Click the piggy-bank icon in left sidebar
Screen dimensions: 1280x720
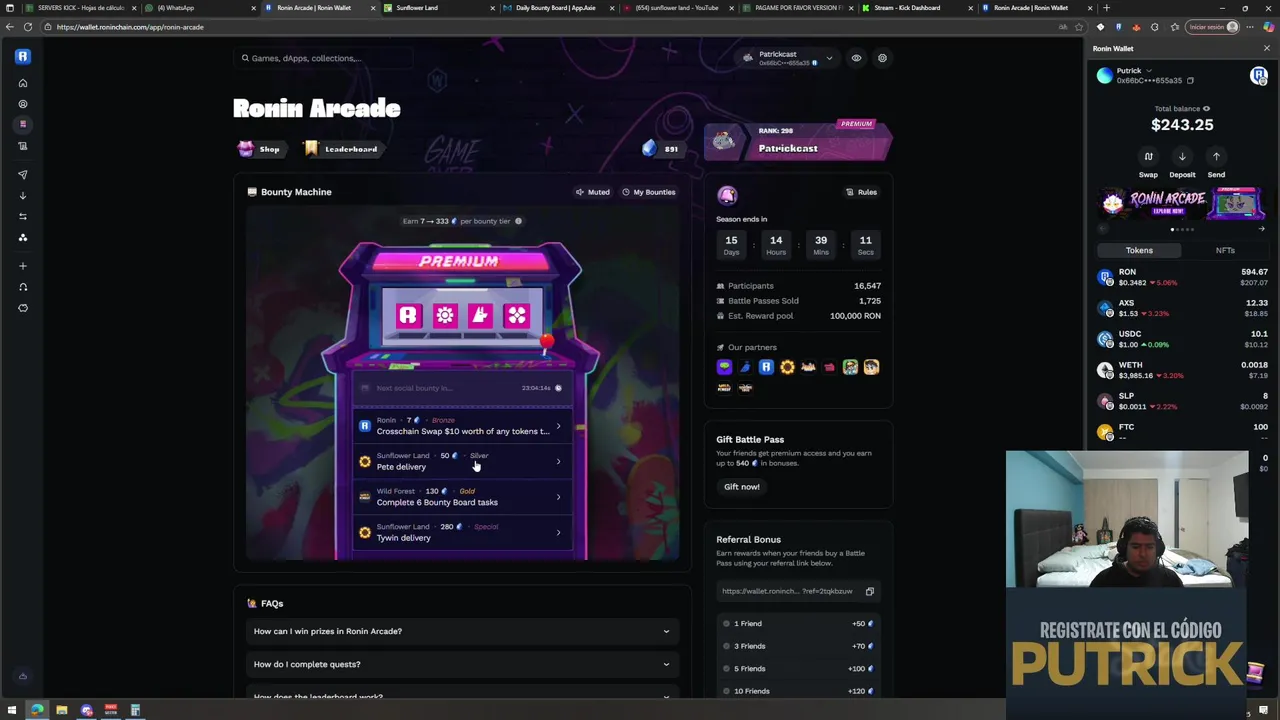pos(22,308)
